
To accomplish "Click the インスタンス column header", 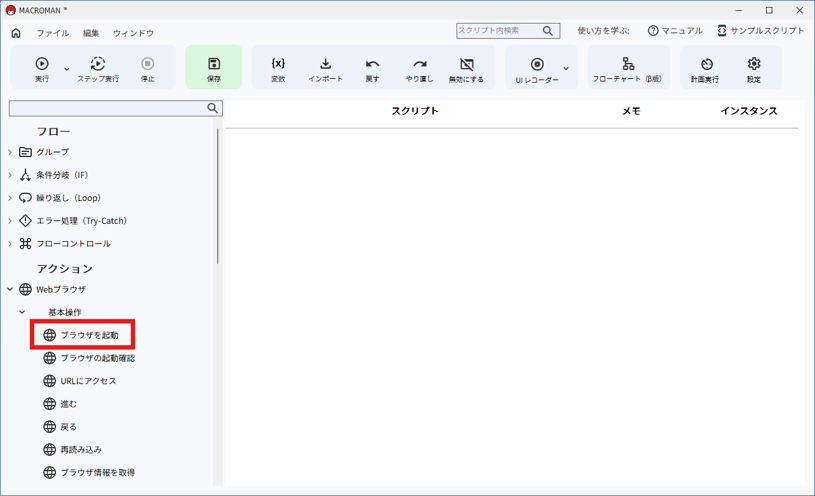I will coord(748,111).
